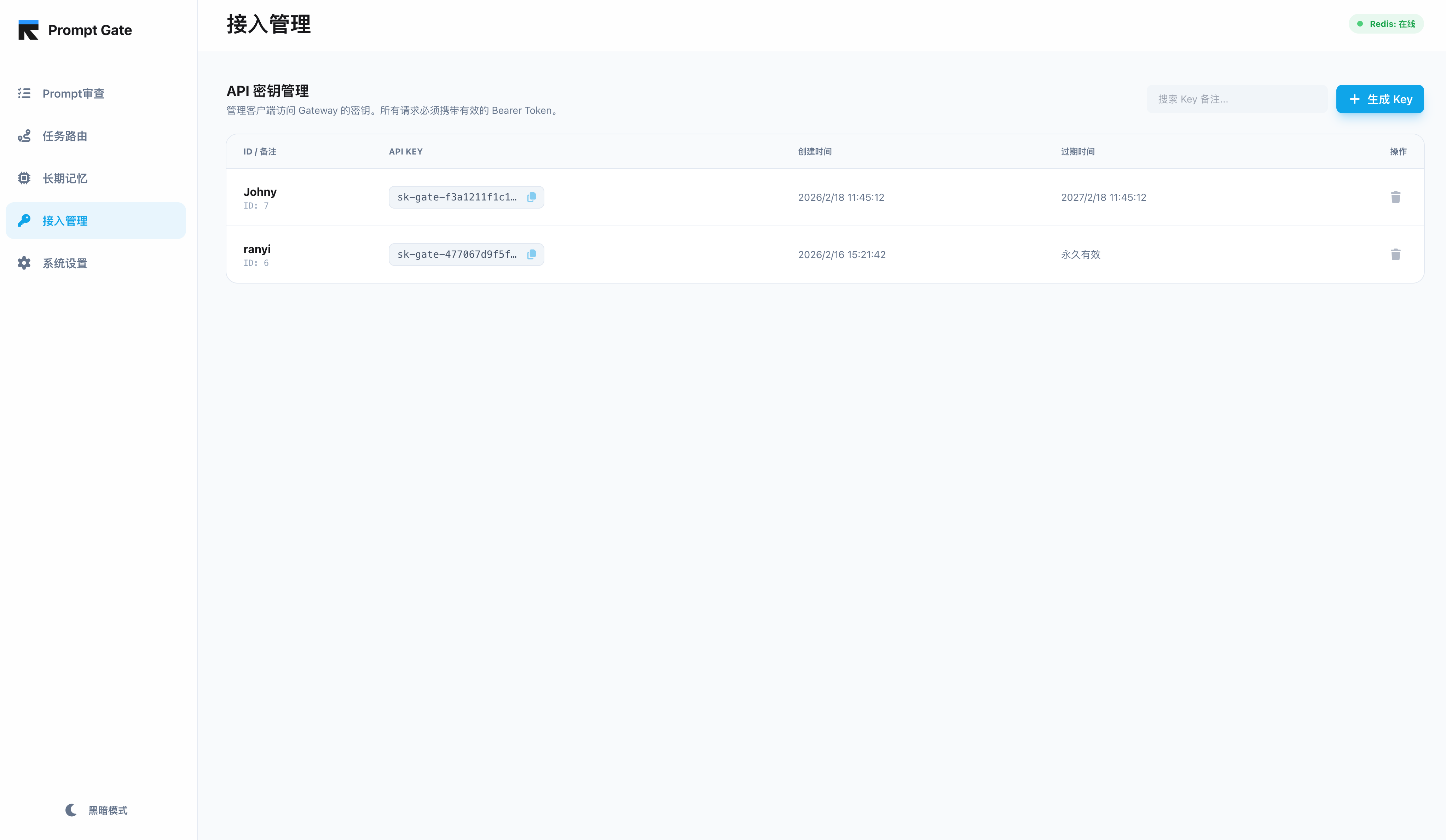Click the checklist icon for Prompt审查
Screen dimensions: 1446x840
(x=24, y=93)
